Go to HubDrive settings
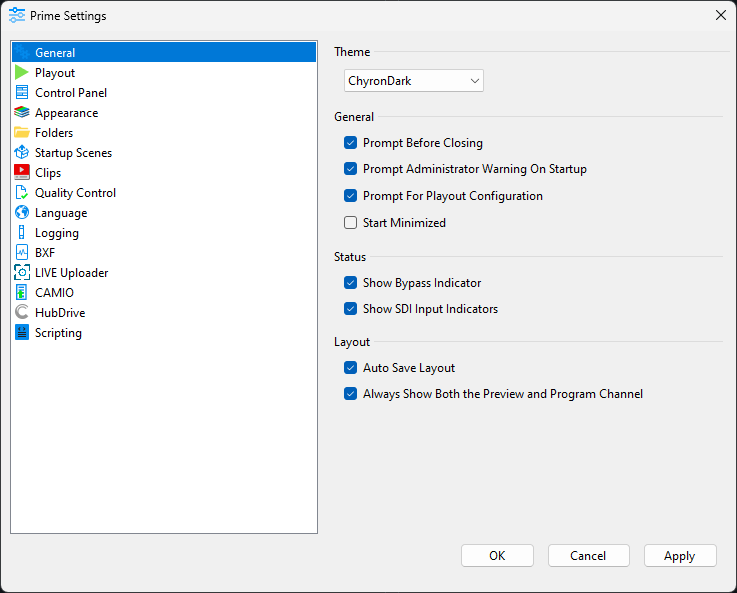The image size is (737, 593). click(60, 313)
